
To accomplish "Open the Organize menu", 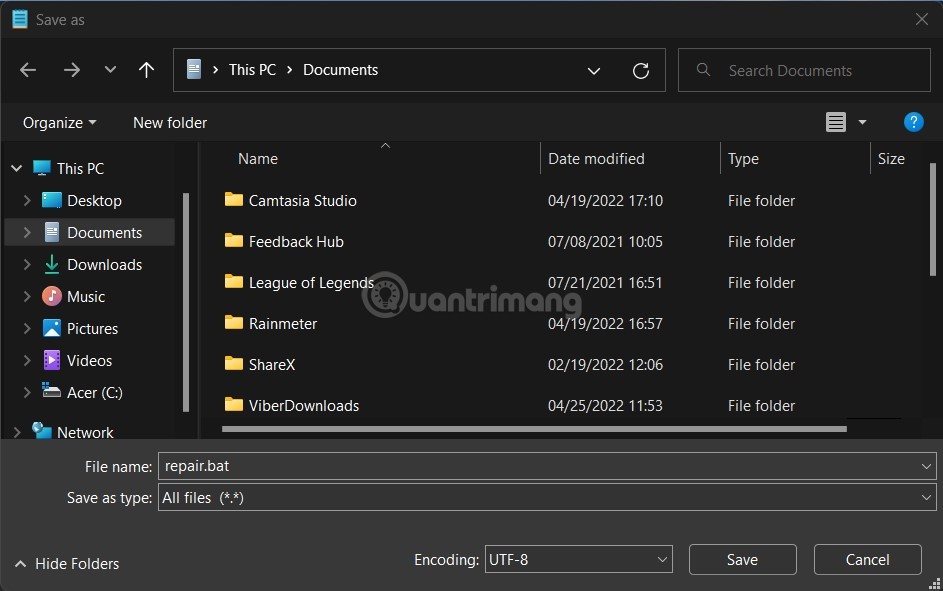I will click(x=57, y=122).
